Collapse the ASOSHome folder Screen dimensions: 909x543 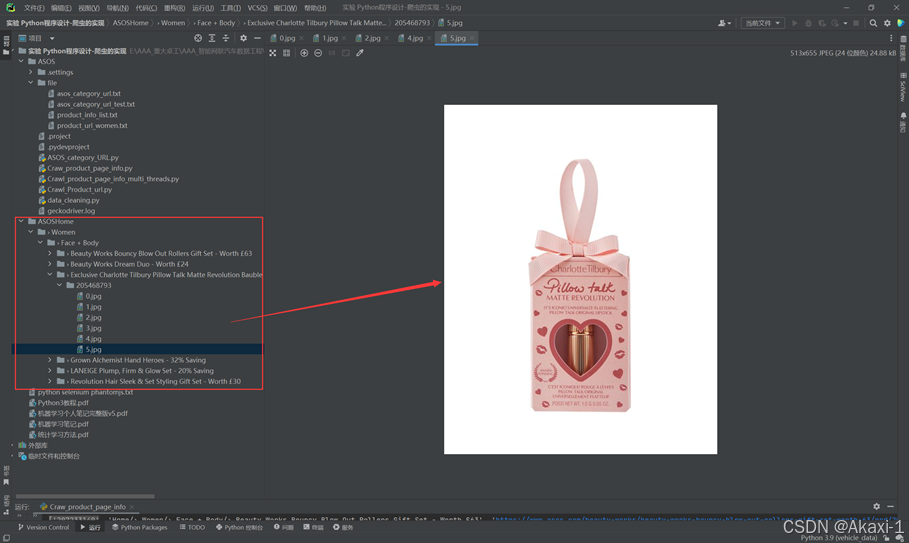click(x=21, y=221)
